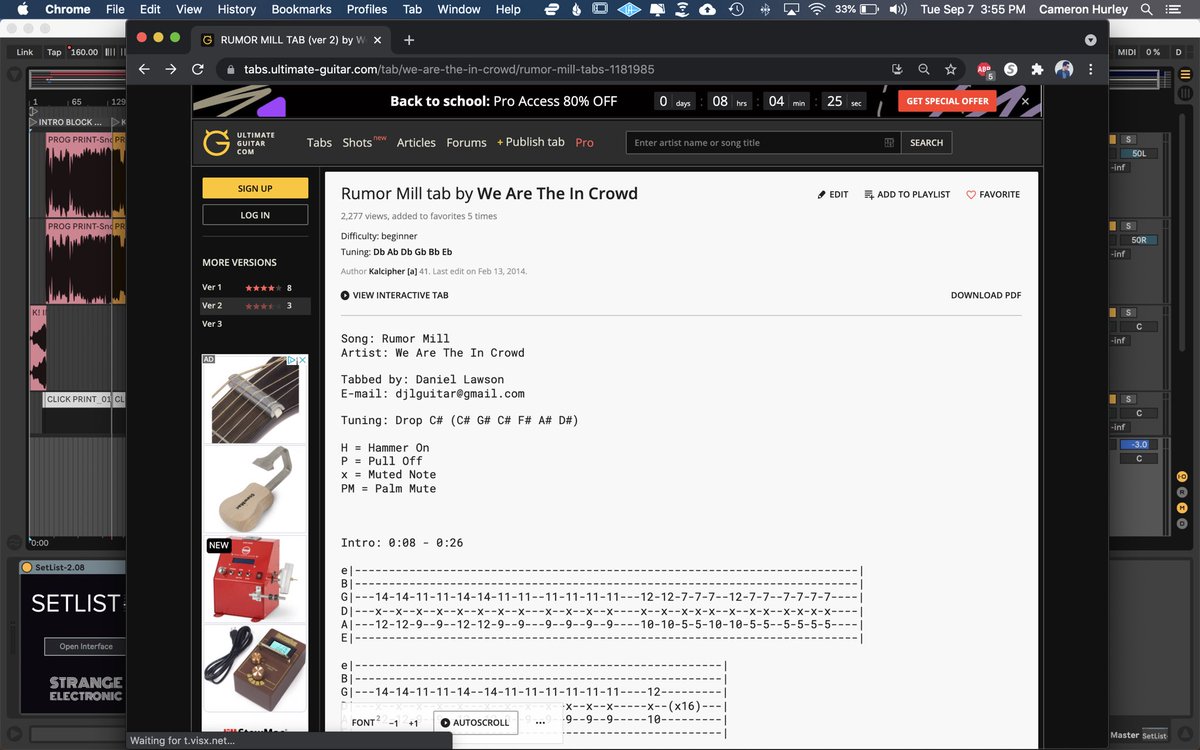
Task: Click the install-app icon in the address bar
Action: (897, 69)
